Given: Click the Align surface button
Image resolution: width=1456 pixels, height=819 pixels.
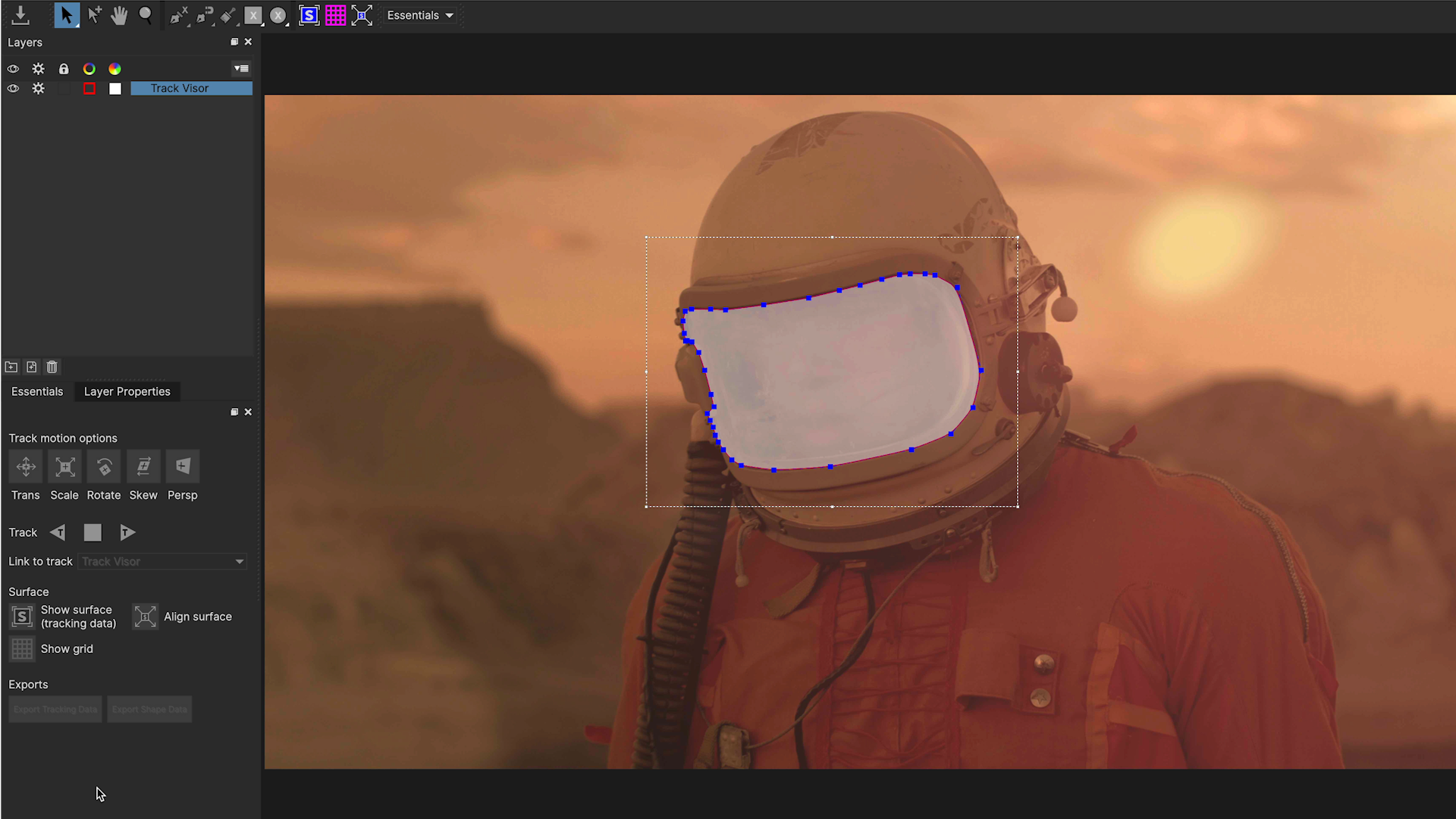Looking at the screenshot, I should click(x=145, y=615).
